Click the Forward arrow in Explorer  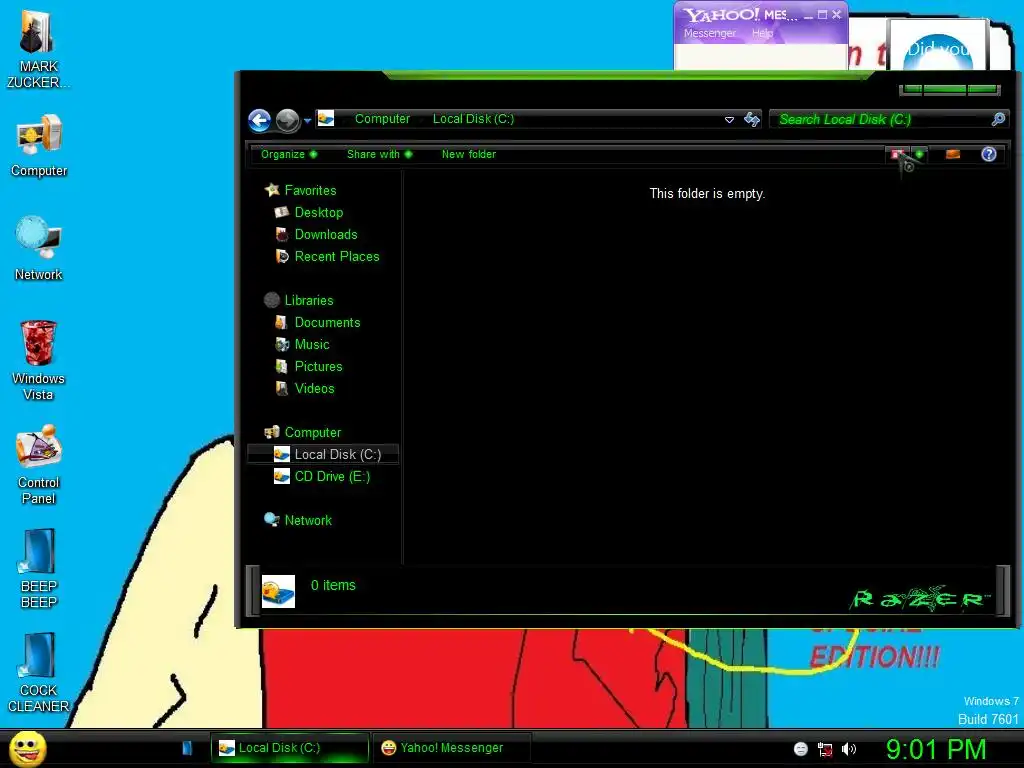tap(287, 120)
